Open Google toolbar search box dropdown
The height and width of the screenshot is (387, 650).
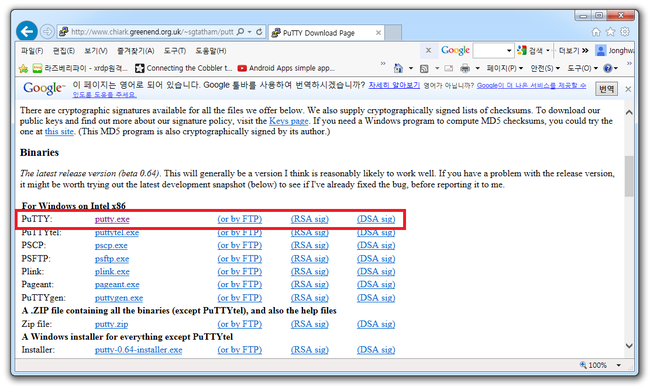click(509, 51)
